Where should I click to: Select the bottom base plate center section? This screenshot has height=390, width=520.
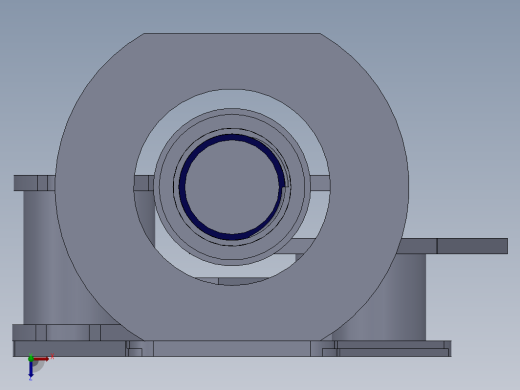tap(232, 349)
